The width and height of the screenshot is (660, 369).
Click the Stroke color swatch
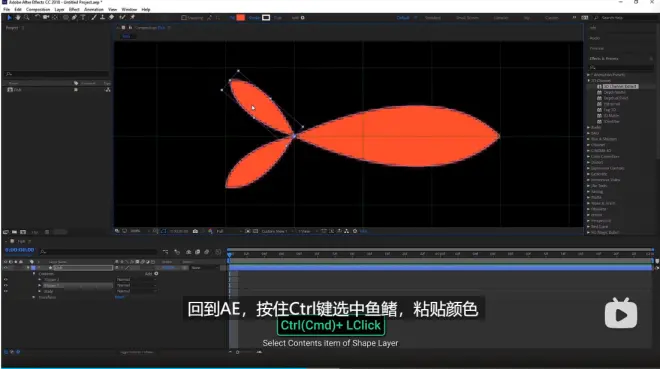point(266,18)
